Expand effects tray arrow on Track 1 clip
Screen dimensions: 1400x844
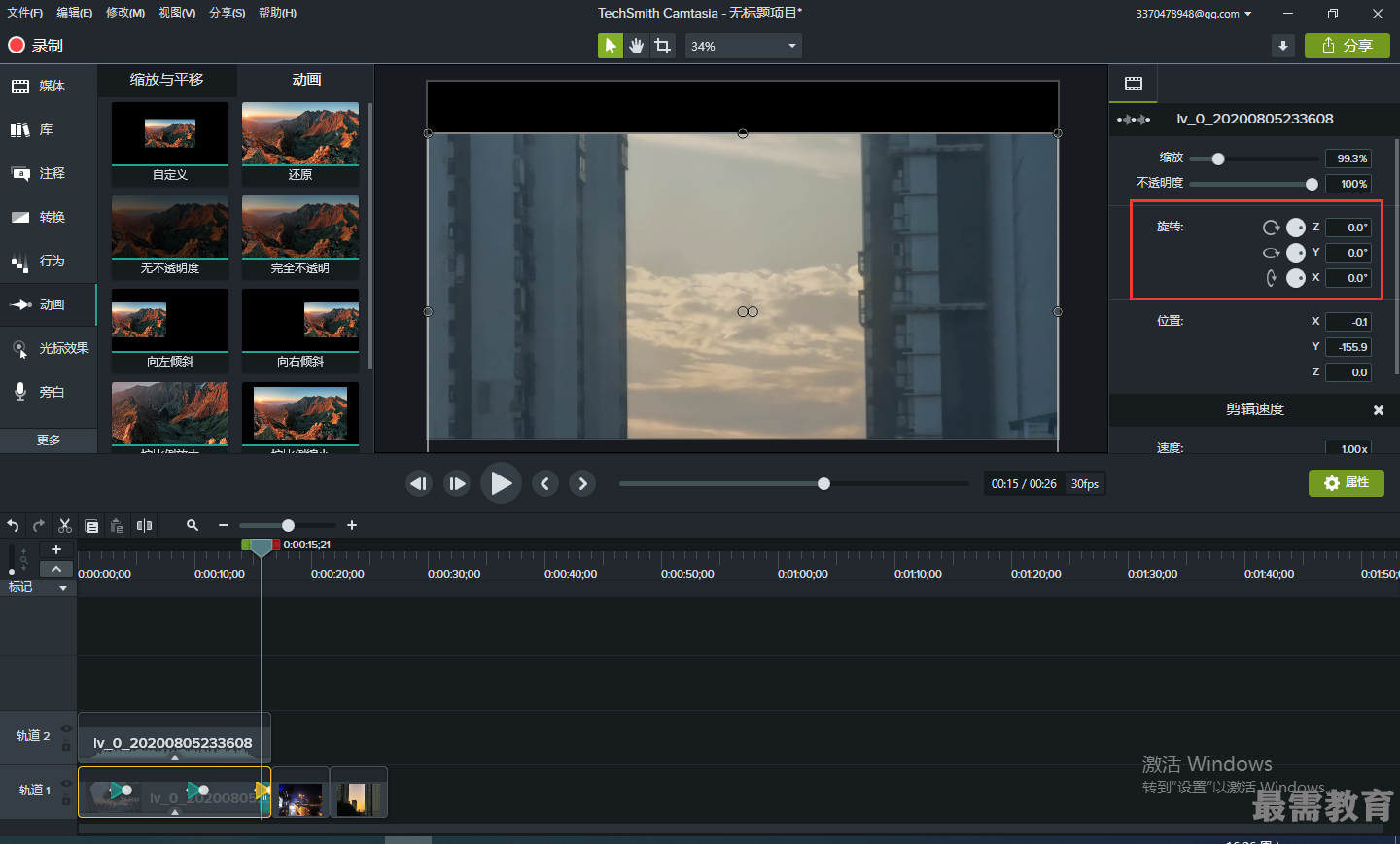pos(175,811)
